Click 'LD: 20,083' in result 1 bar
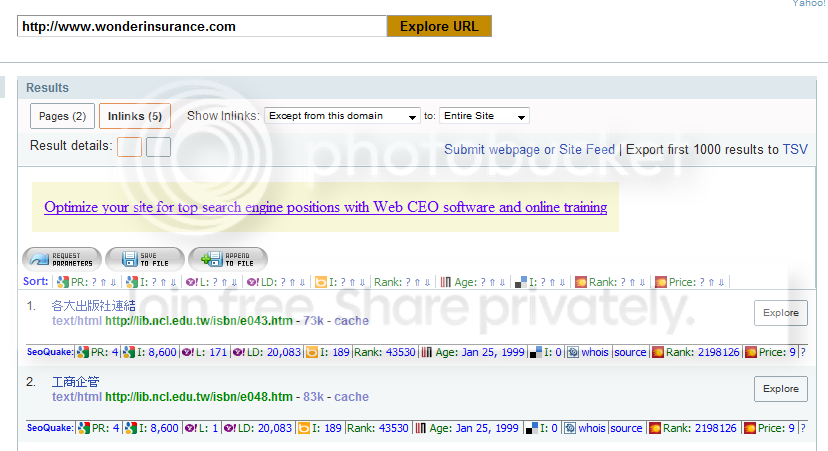828x451 pixels. point(274,352)
